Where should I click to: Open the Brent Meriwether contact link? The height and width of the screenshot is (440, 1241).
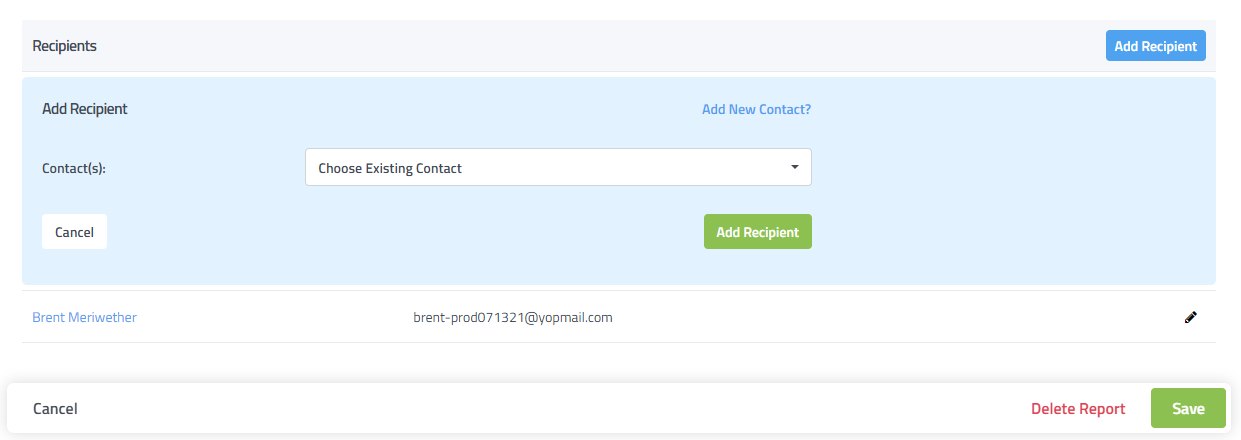(84, 317)
